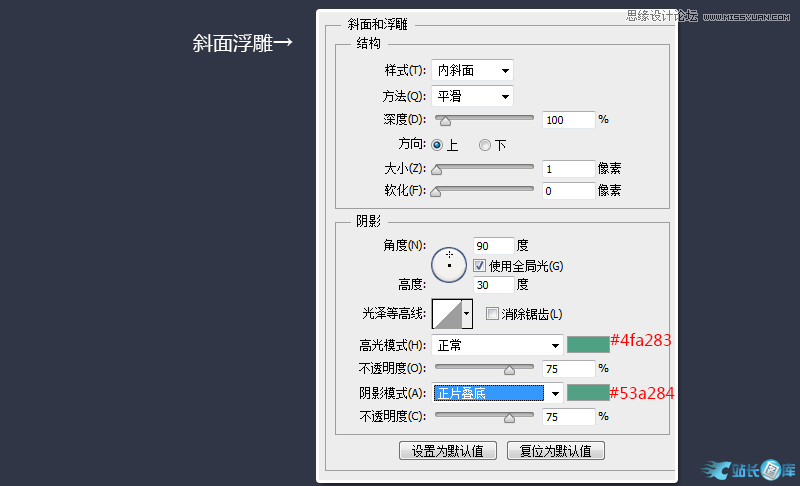Click the 深度 depth slider handle
Screen dimensions: 800x486
coord(446,121)
